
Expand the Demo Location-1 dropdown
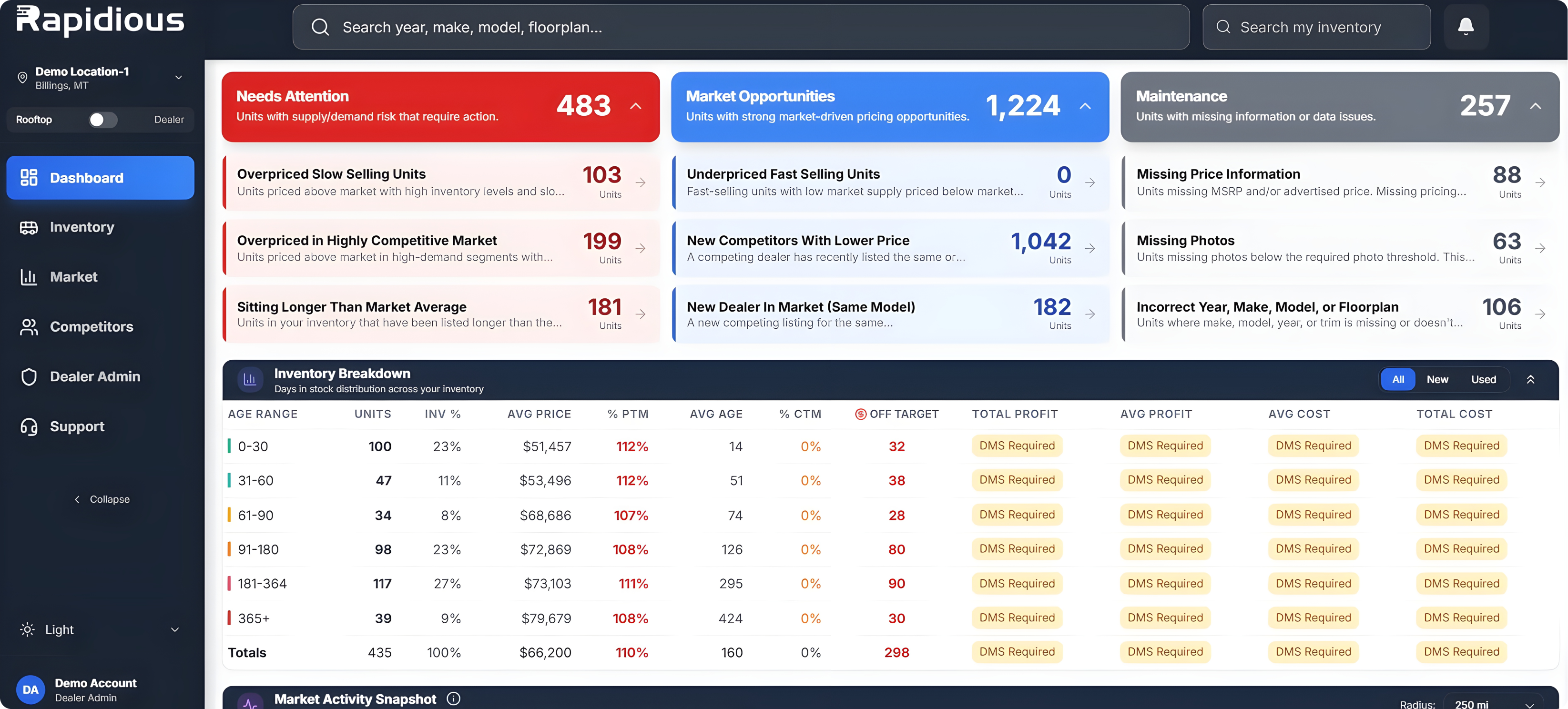click(178, 77)
